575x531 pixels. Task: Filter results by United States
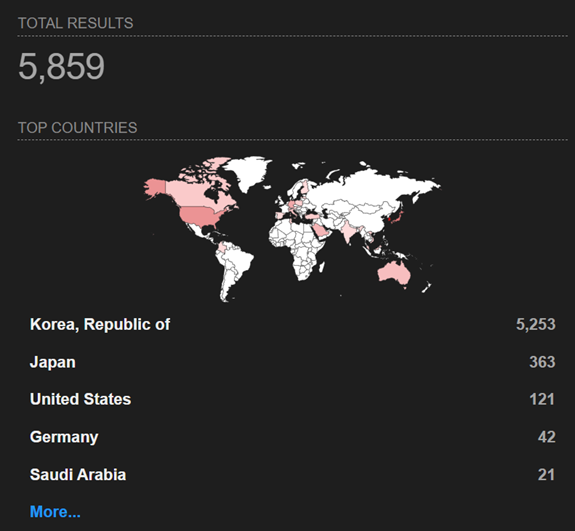[x=80, y=399]
